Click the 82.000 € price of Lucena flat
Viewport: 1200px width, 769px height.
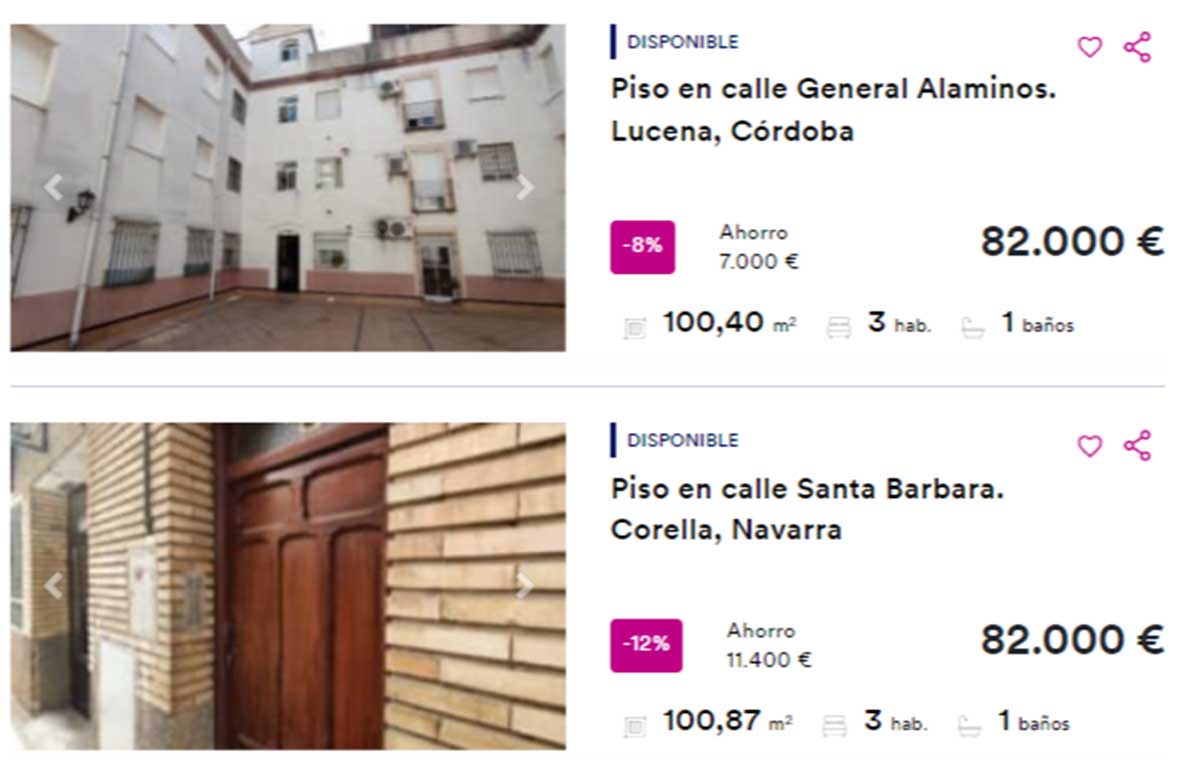tap(1072, 242)
